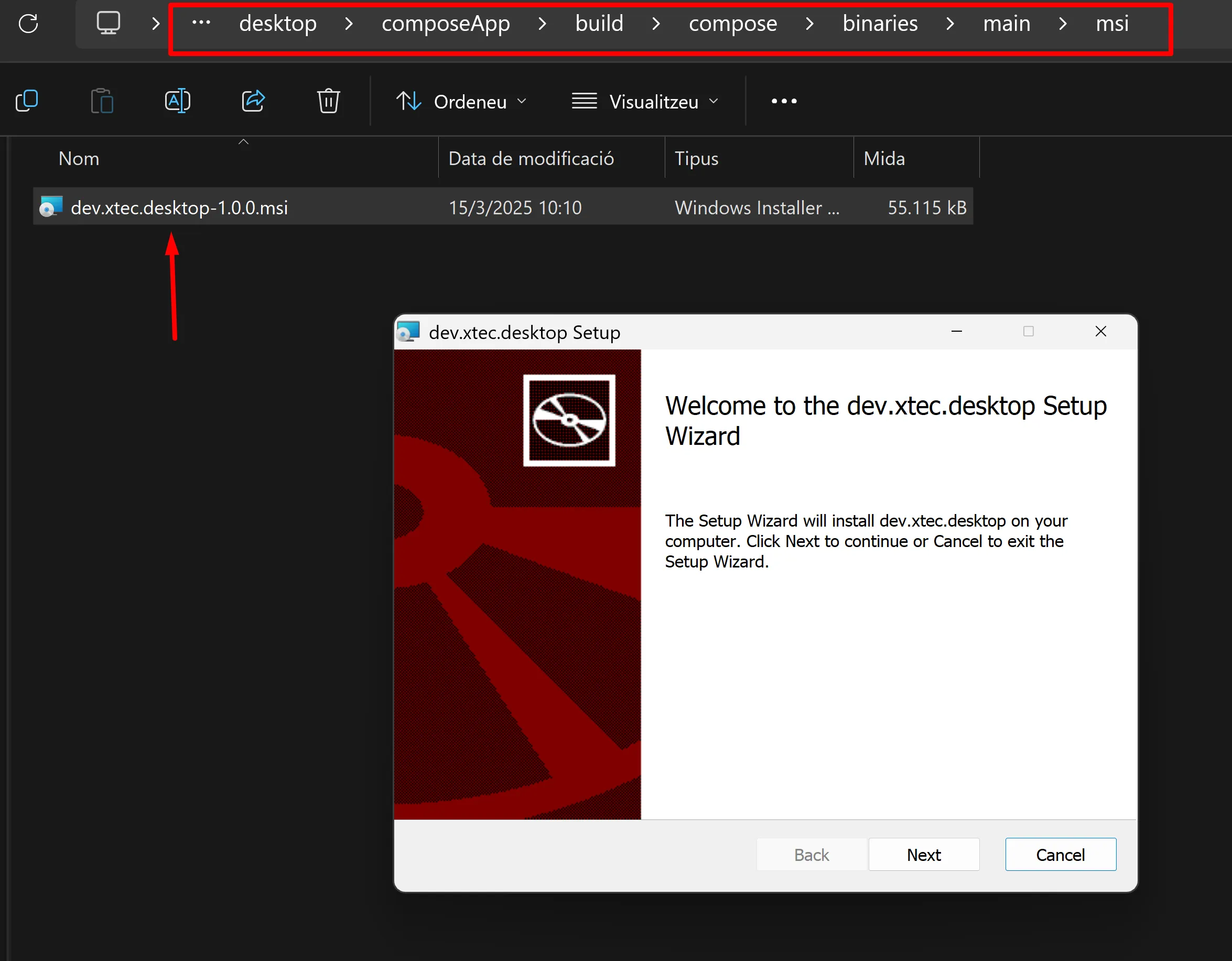Image resolution: width=1232 pixels, height=961 pixels.
Task: Cancel the dev.xtec.desktop setup wizard
Action: coord(1060,855)
